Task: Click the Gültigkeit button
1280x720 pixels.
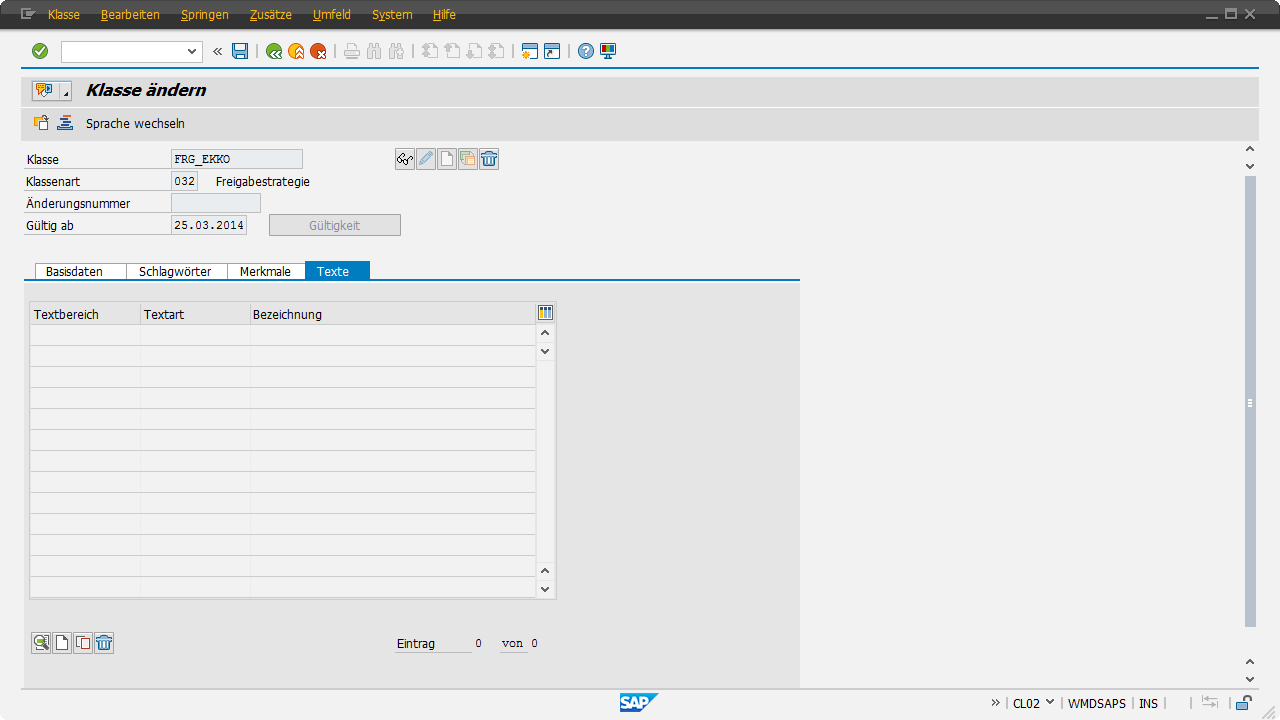Action: [334, 225]
